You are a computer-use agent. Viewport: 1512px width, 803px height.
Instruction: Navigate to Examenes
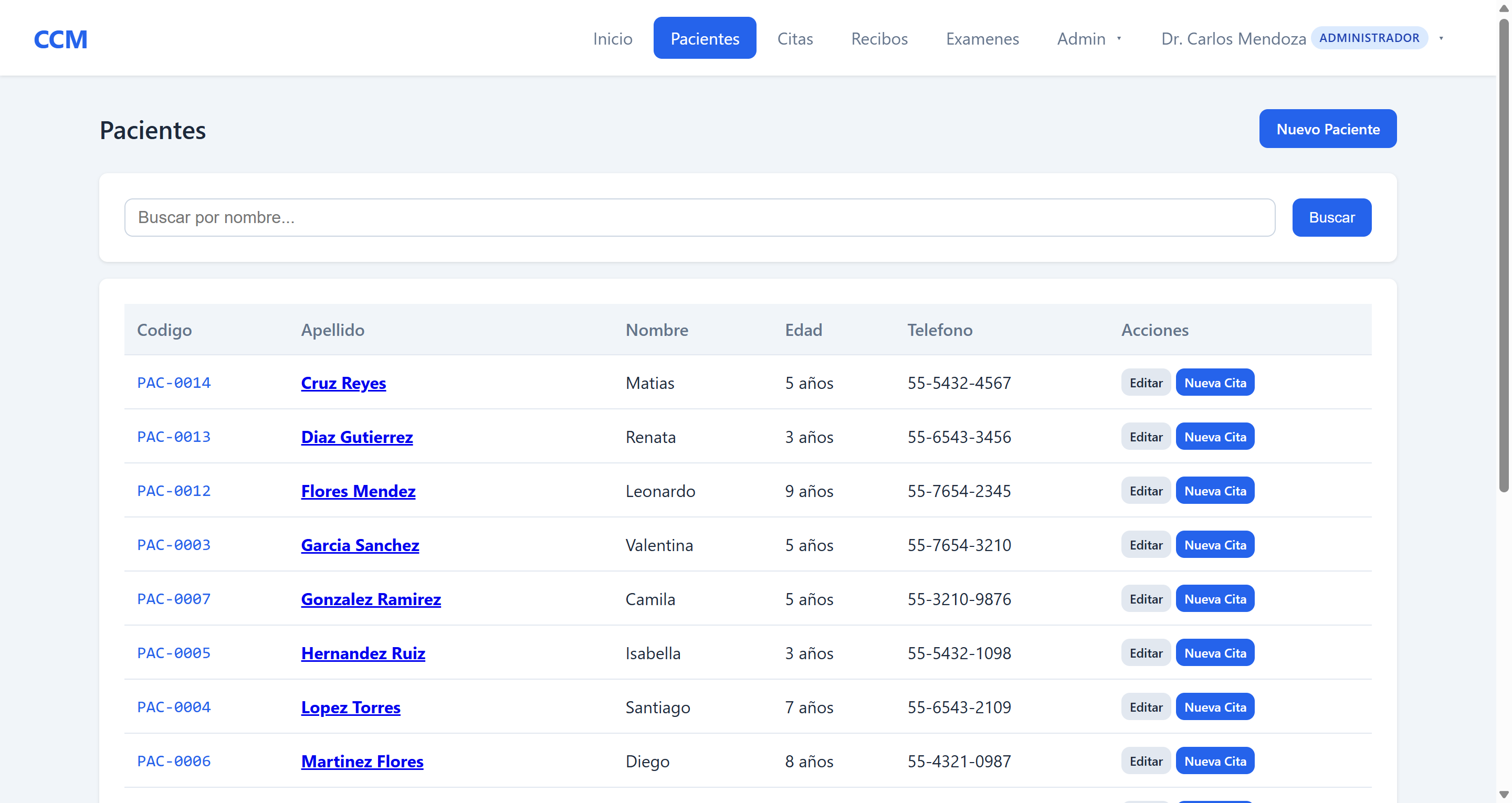click(982, 39)
